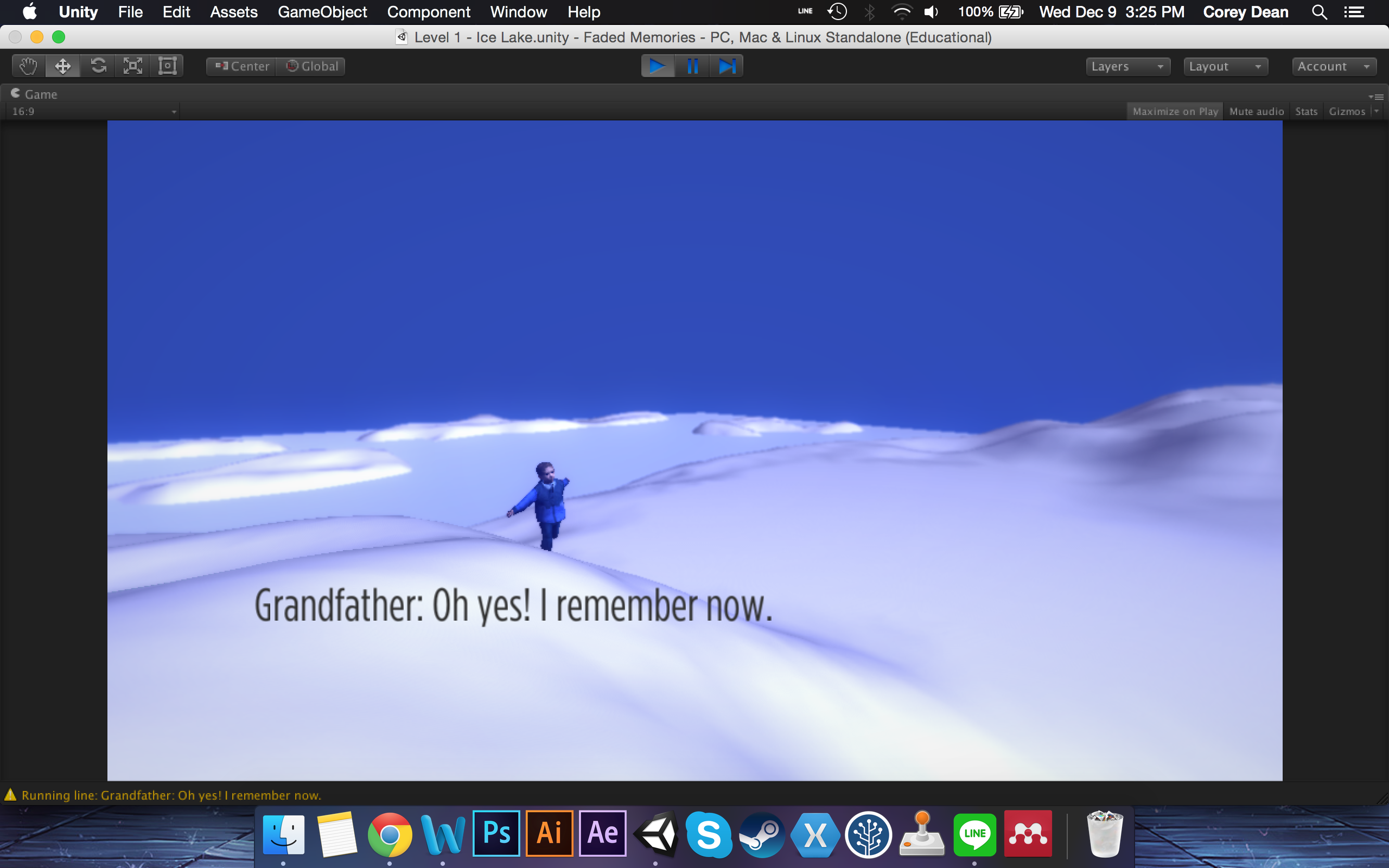
Task: Toggle the Stats overlay
Action: click(1306, 111)
